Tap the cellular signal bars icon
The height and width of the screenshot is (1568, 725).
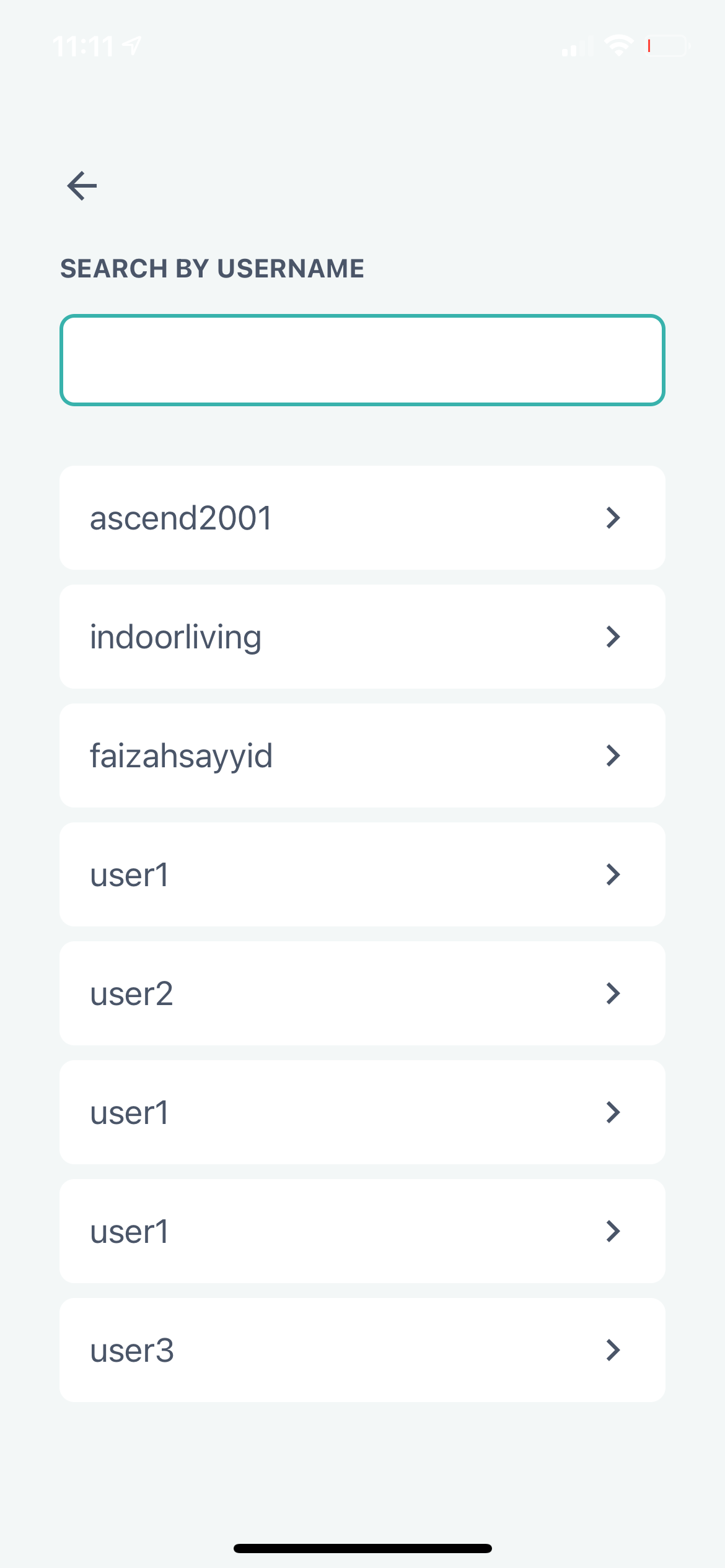click(576, 47)
